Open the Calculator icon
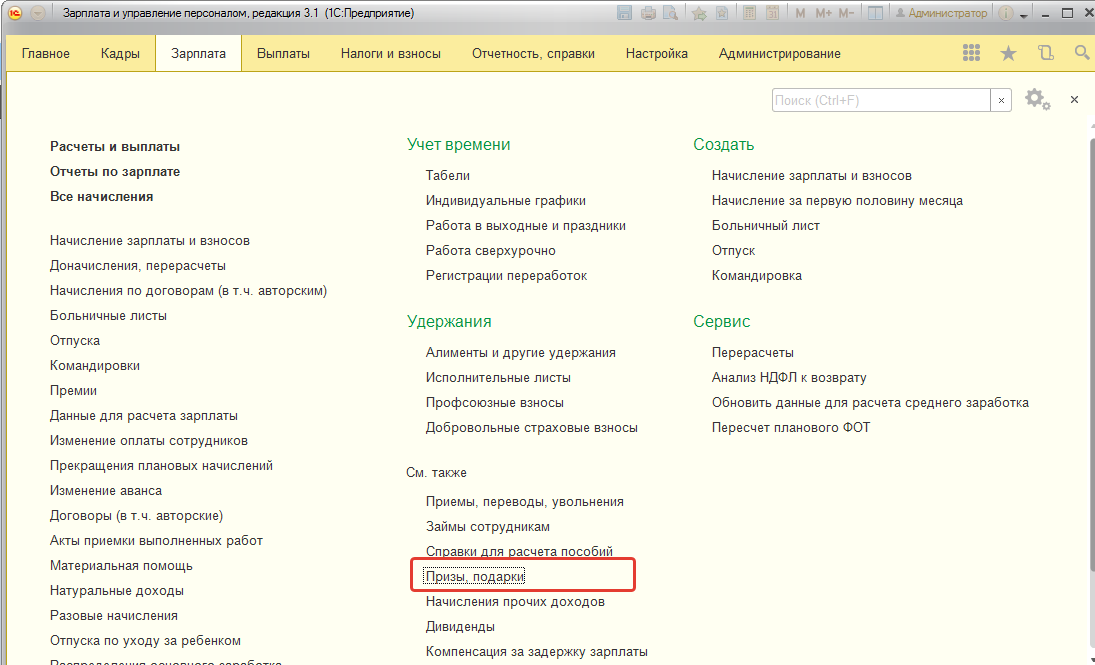Image resolution: width=1095 pixels, height=665 pixels. click(749, 13)
